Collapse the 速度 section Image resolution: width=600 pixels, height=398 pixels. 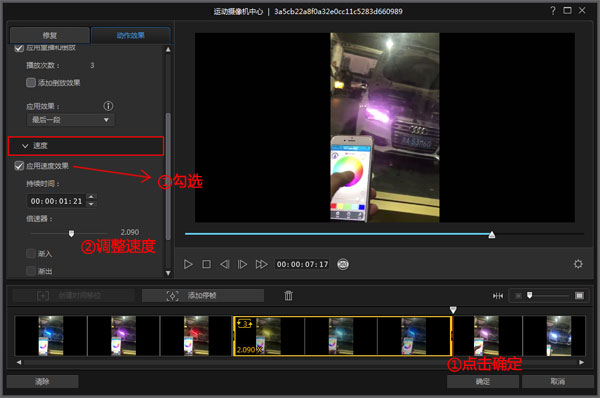86,146
